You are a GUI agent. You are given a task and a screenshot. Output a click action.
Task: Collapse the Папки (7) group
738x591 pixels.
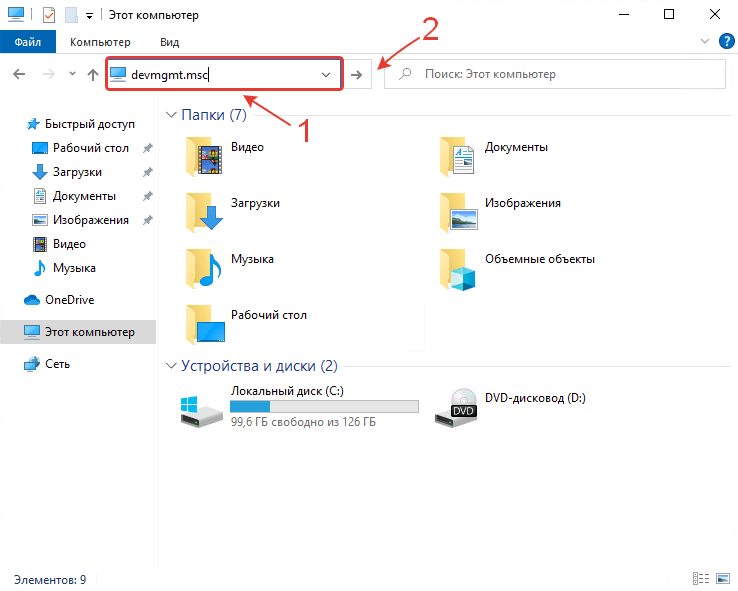(x=171, y=115)
